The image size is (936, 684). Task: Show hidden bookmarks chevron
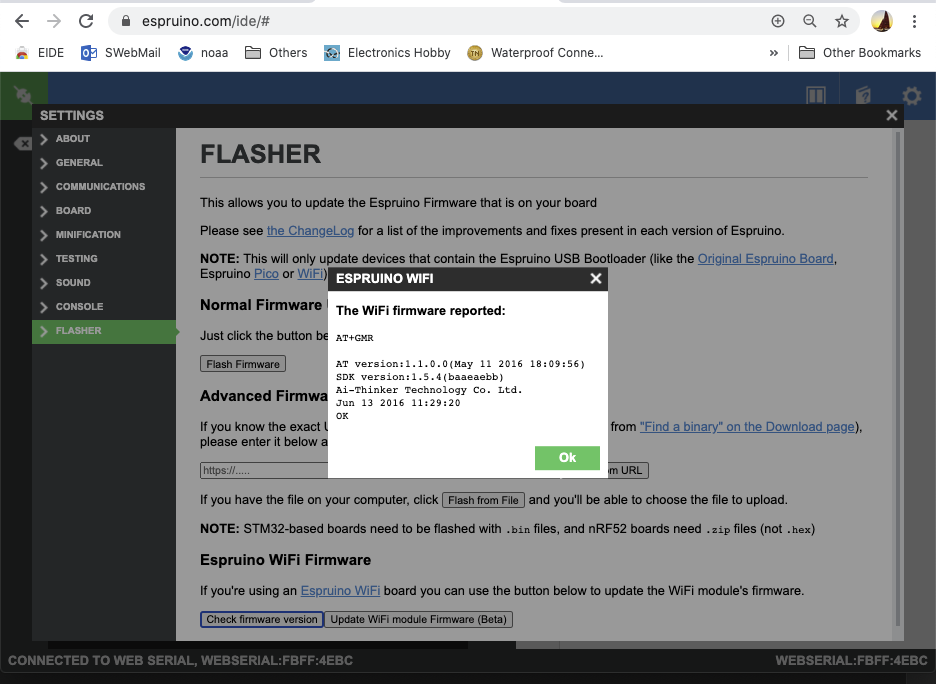pos(774,53)
